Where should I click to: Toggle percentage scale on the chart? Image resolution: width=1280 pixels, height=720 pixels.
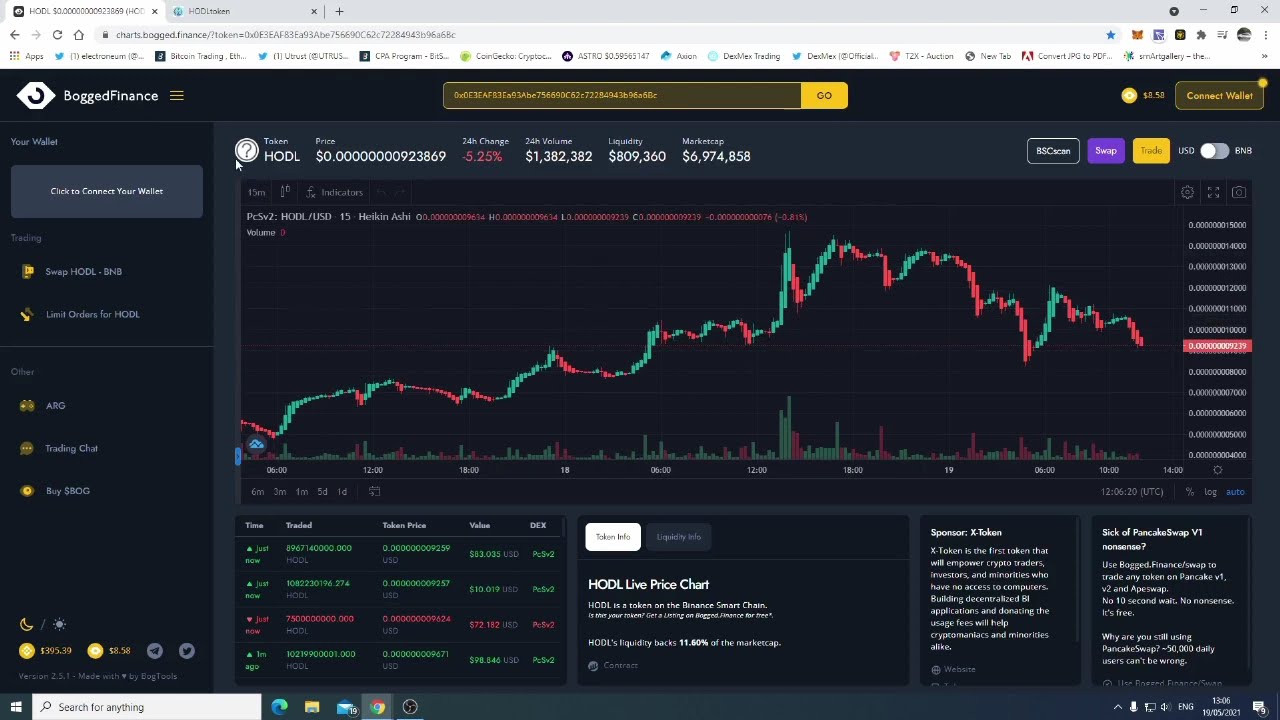pyautogui.click(x=1189, y=492)
